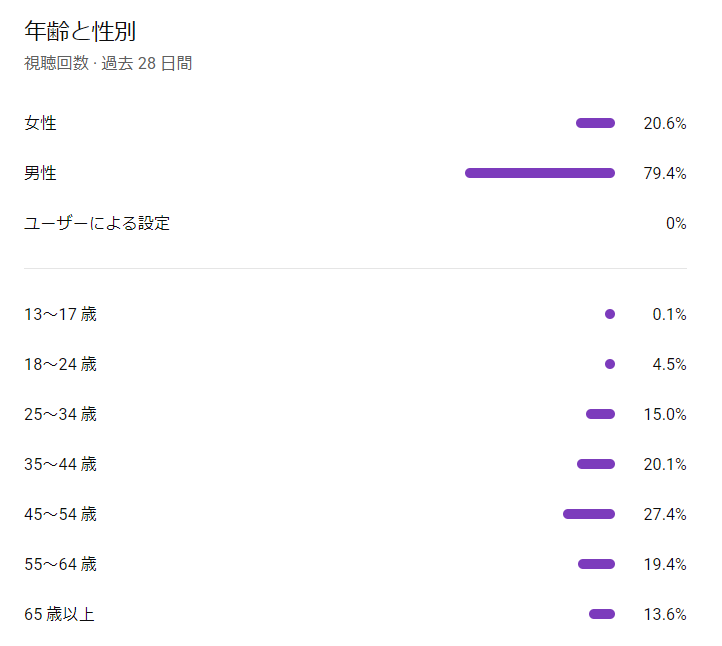Click the 視聴回数 · 過去 28 日間 subtitle
The height and width of the screenshot is (646, 722).
click(108, 63)
